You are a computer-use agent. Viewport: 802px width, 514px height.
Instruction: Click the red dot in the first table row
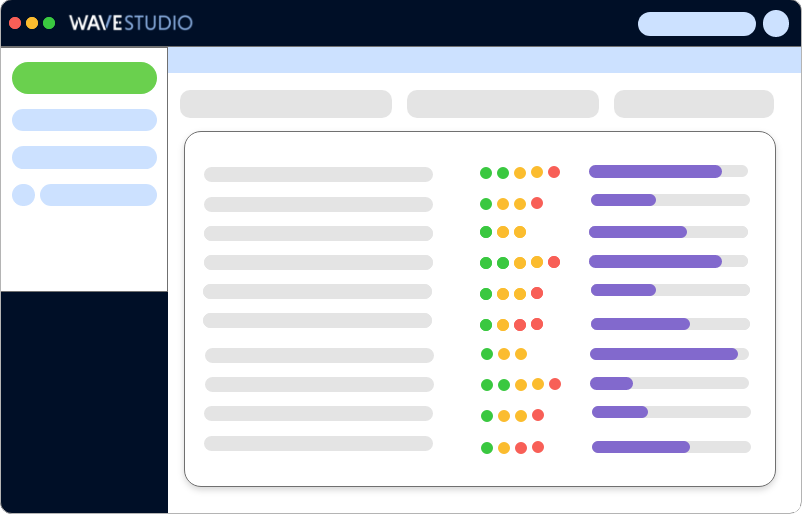554,172
